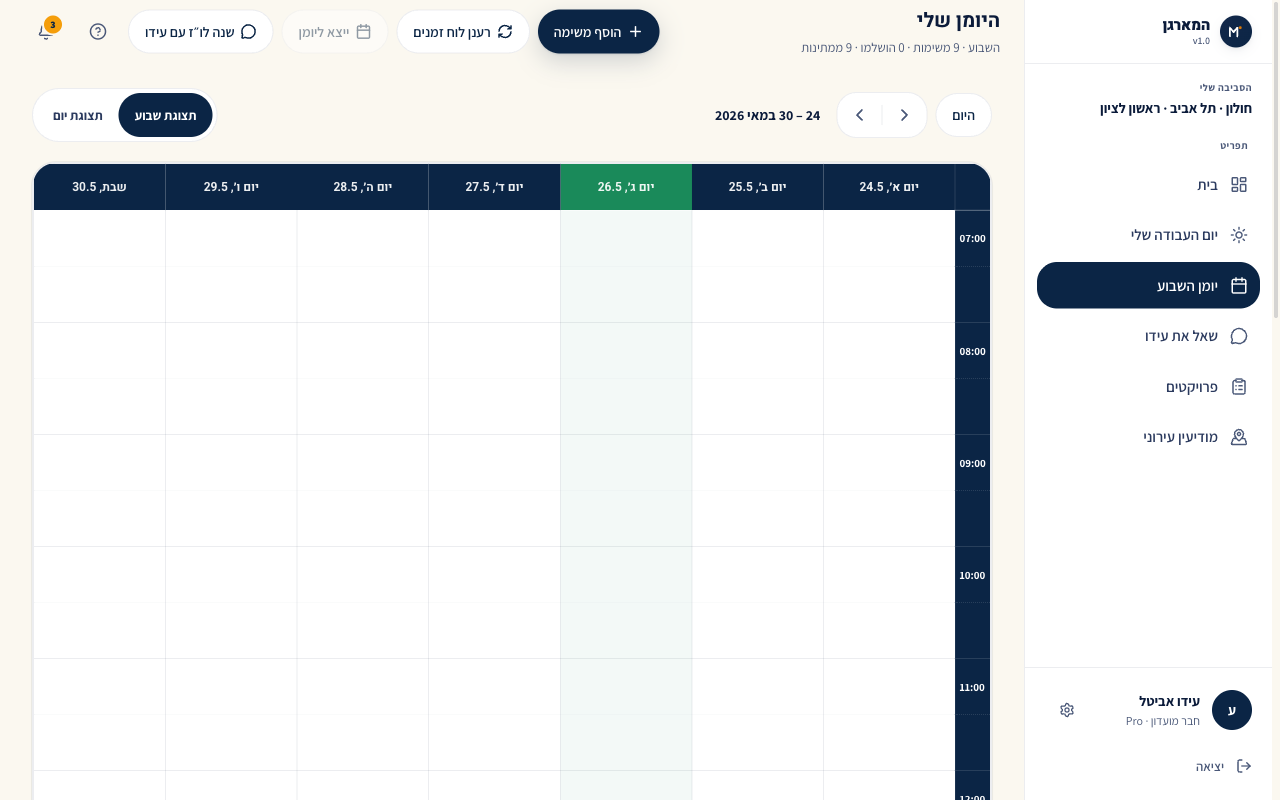Click the sun icon for יום העבודה שלי
The image size is (1280, 800).
[1239, 235]
